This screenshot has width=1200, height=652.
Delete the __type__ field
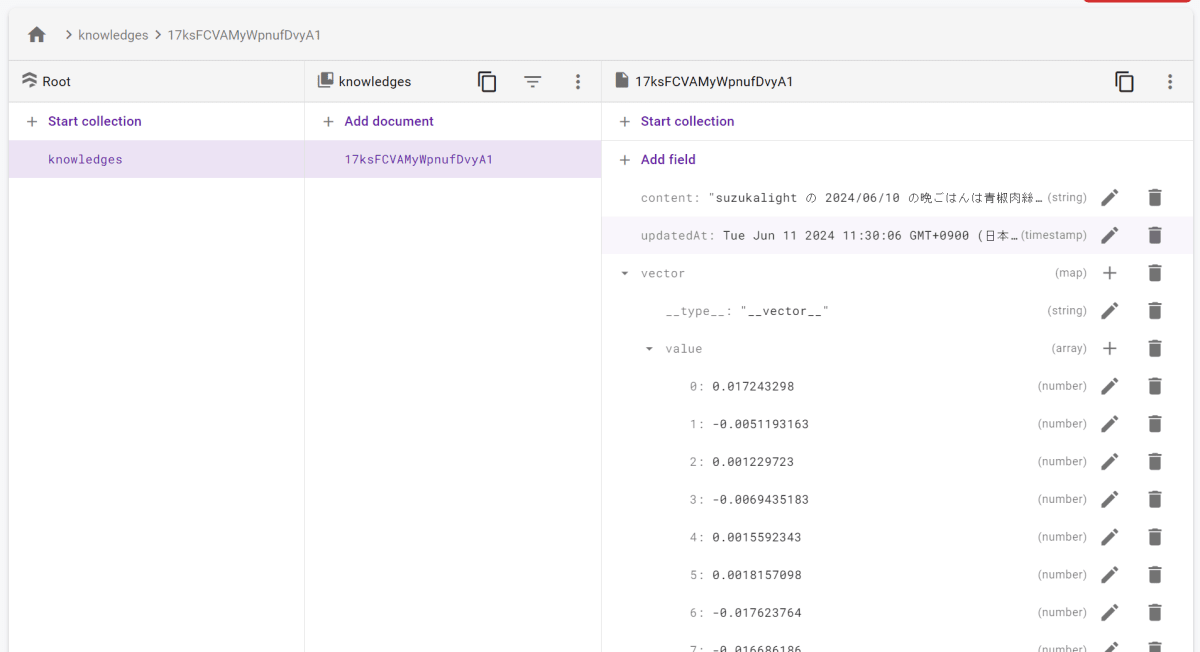coord(1155,311)
